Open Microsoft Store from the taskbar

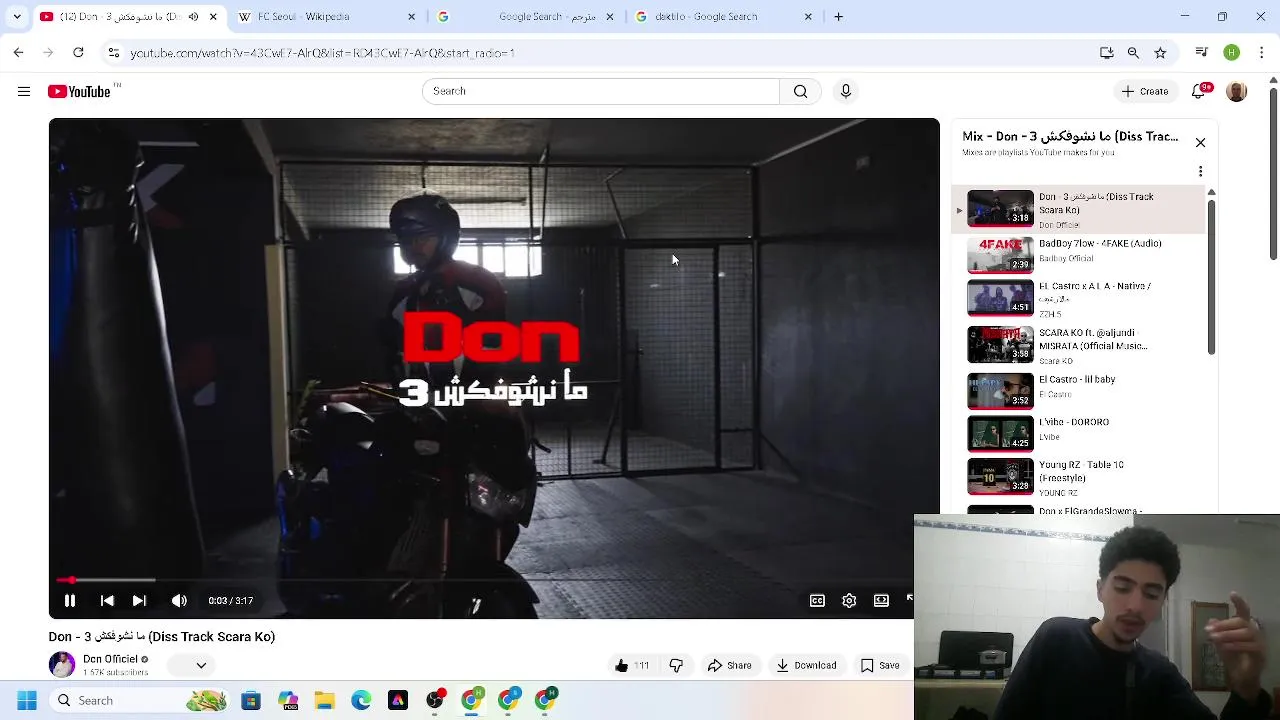click(251, 701)
